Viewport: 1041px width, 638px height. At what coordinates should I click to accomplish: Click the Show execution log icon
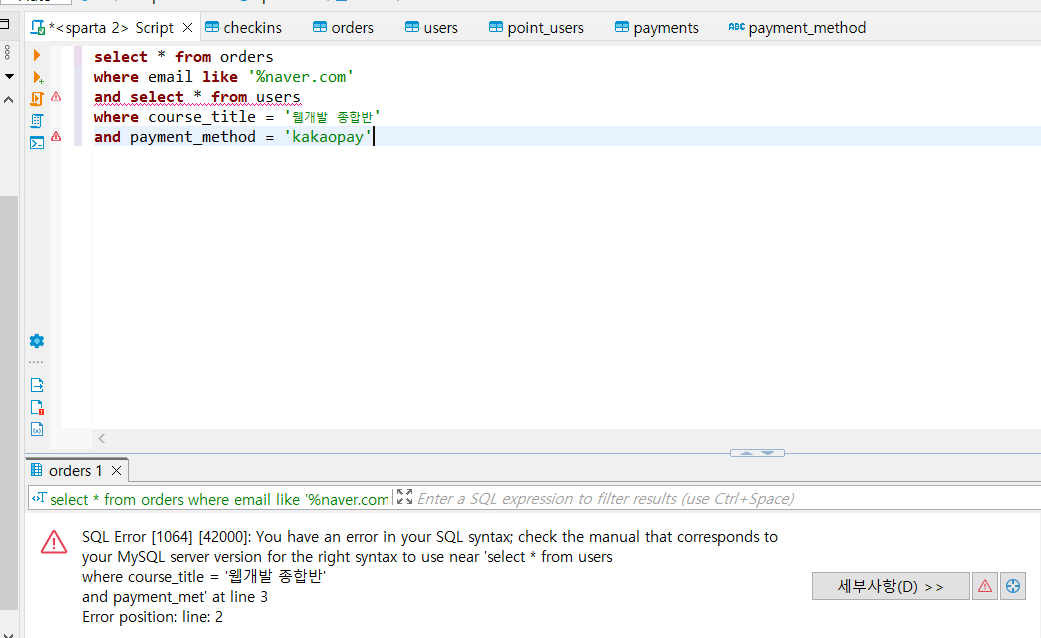coord(37,408)
